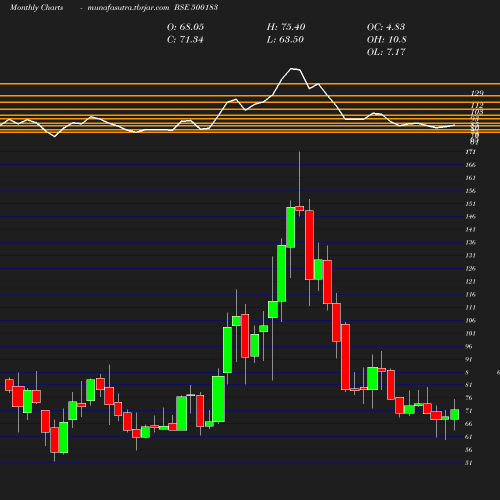Click the 151 price axis label
The height and width of the screenshot is (500, 500).
[x=470, y=204]
